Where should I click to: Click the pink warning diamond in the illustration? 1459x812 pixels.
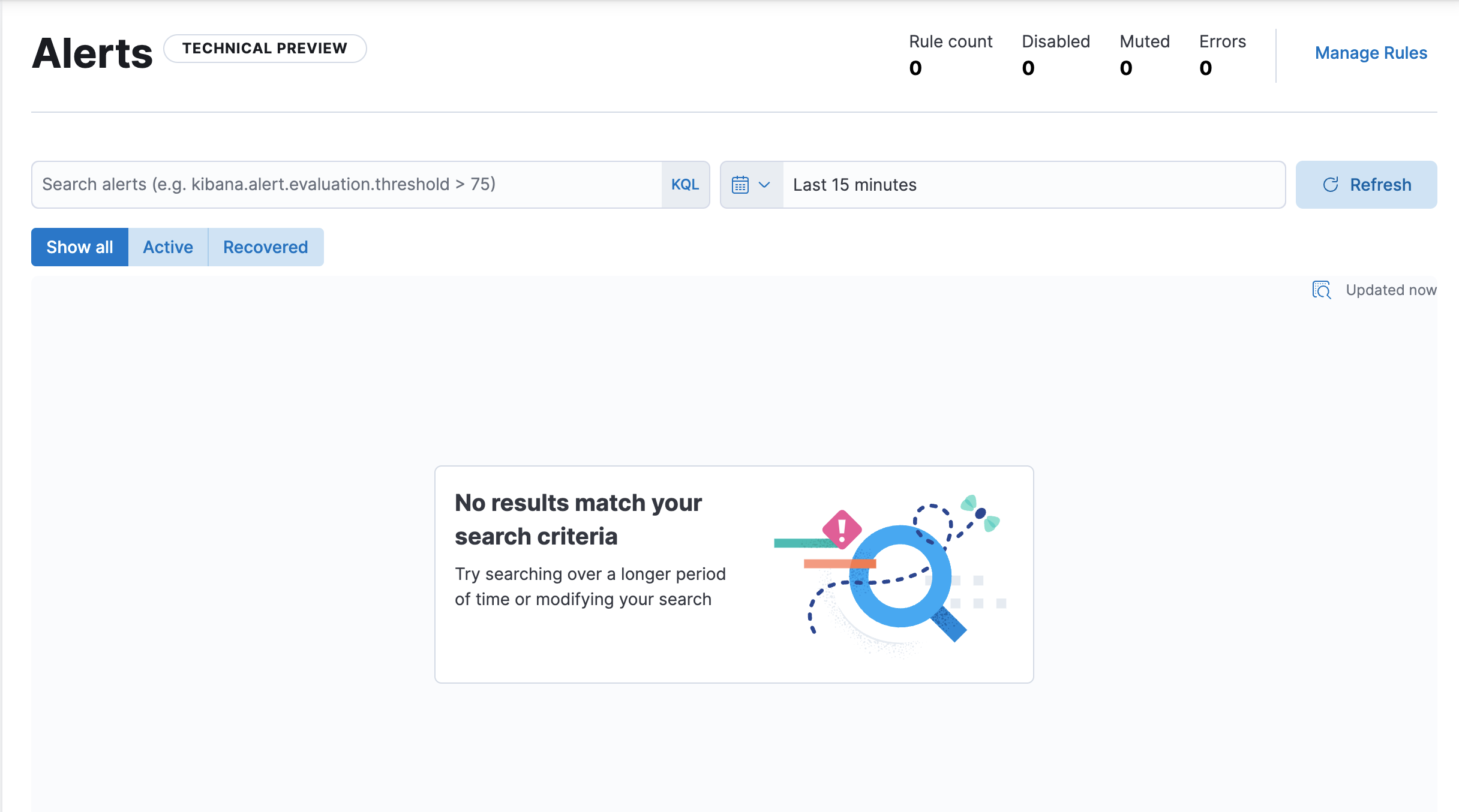coord(842,530)
